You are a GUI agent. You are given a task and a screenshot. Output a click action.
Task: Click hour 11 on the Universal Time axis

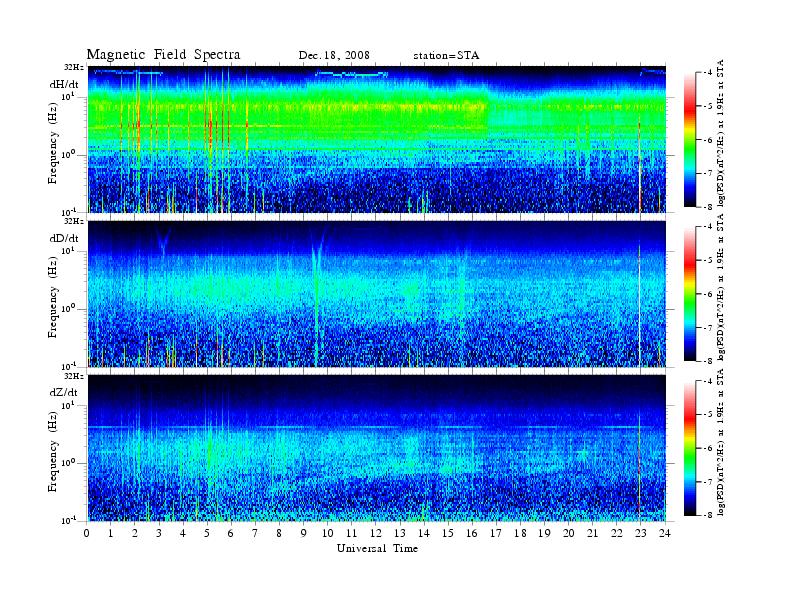pyautogui.click(x=352, y=533)
